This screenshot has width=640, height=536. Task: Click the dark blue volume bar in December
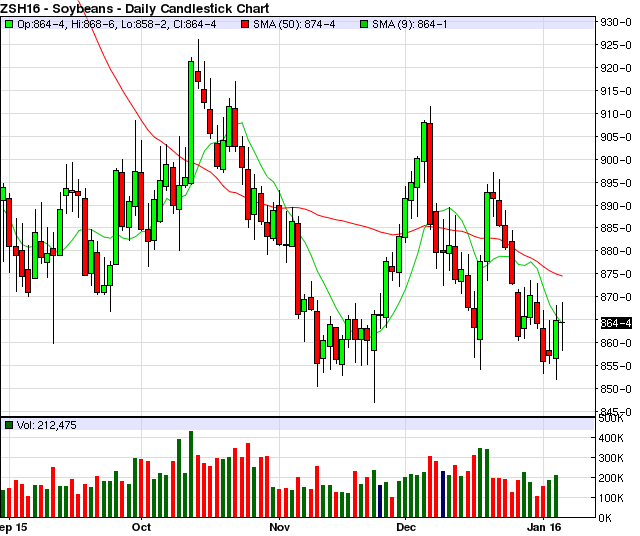(x=443, y=494)
